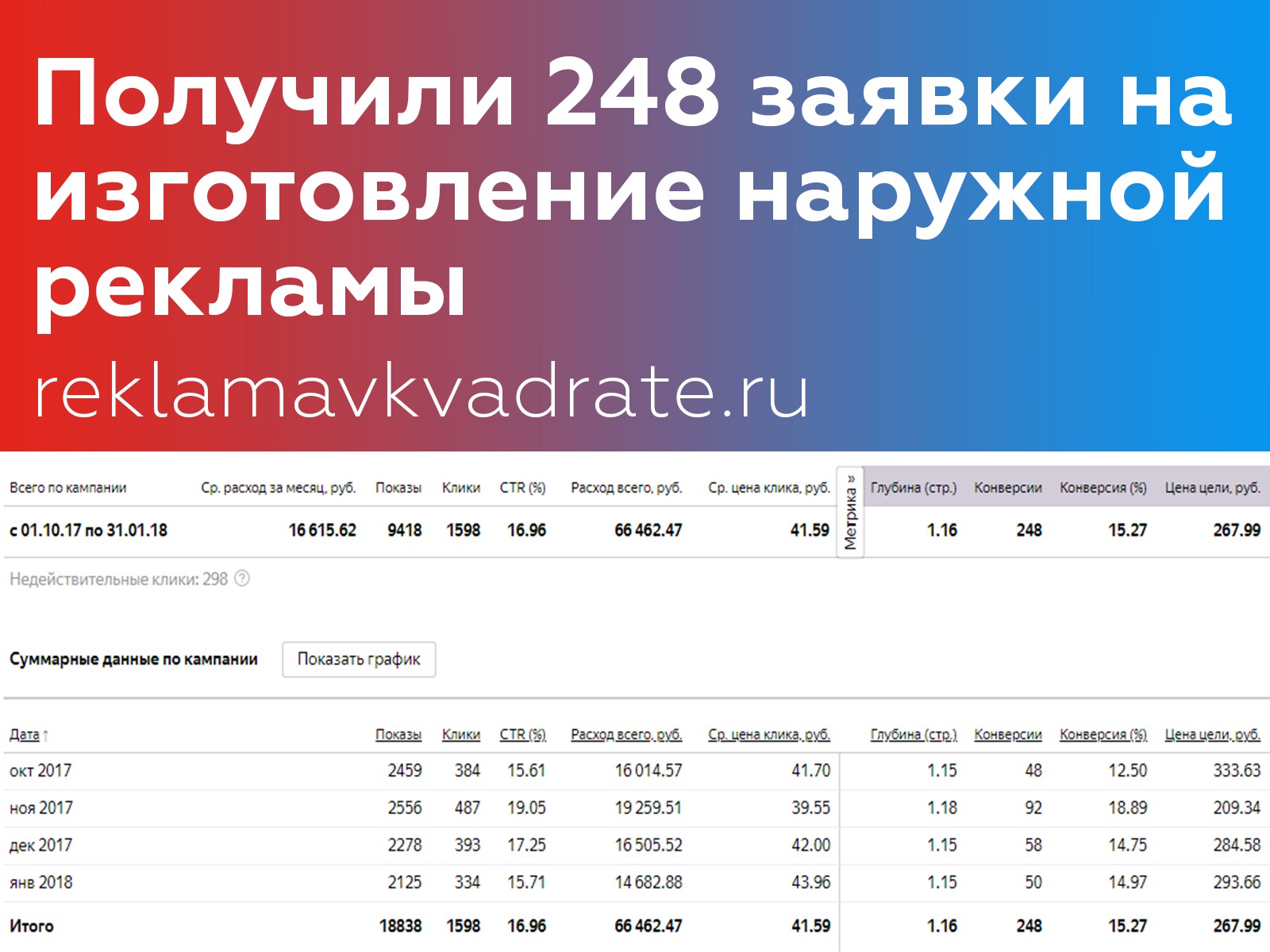Click October cost per click 41.70

pyautogui.click(x=811, y=770)
